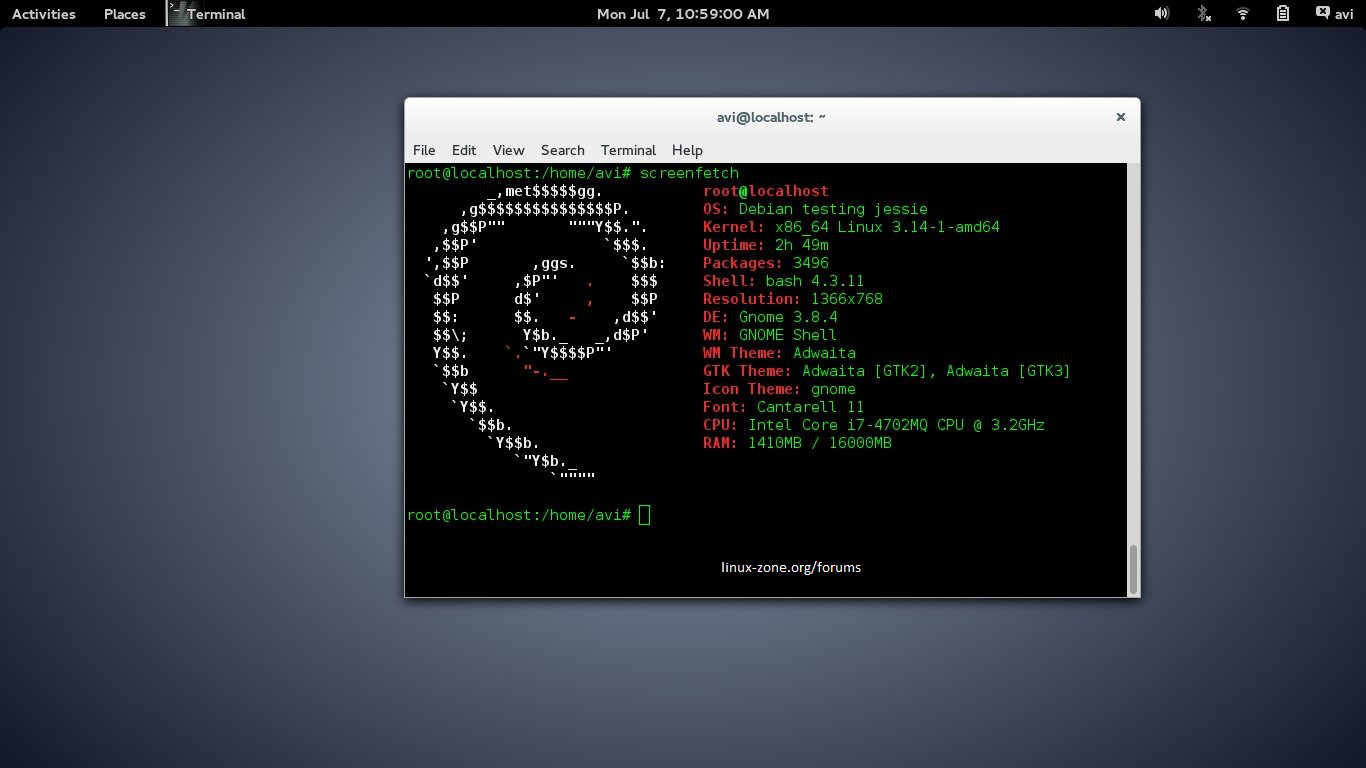Open the disabled Bluetooth indicator icon
Image resolution: width=1366 pixels, height=768 pixels.
point(1204,14)
